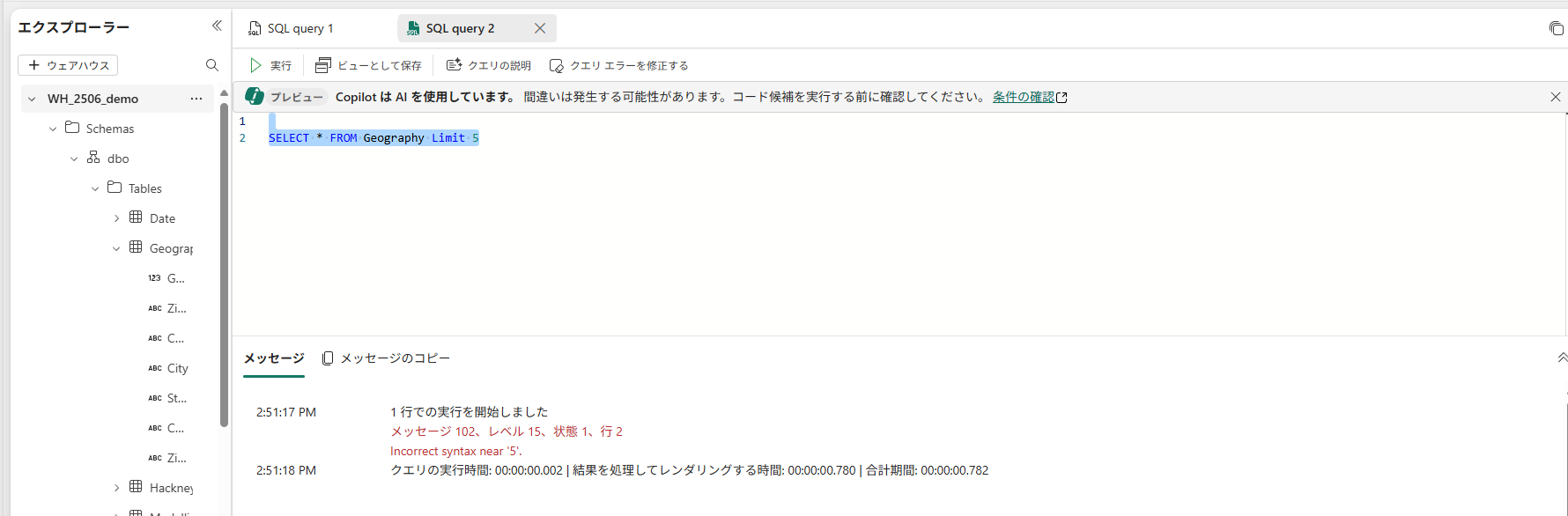
Task: Click the クエリの実行時間 summary line
Action: pyautogui.click(x=690, y=470)
